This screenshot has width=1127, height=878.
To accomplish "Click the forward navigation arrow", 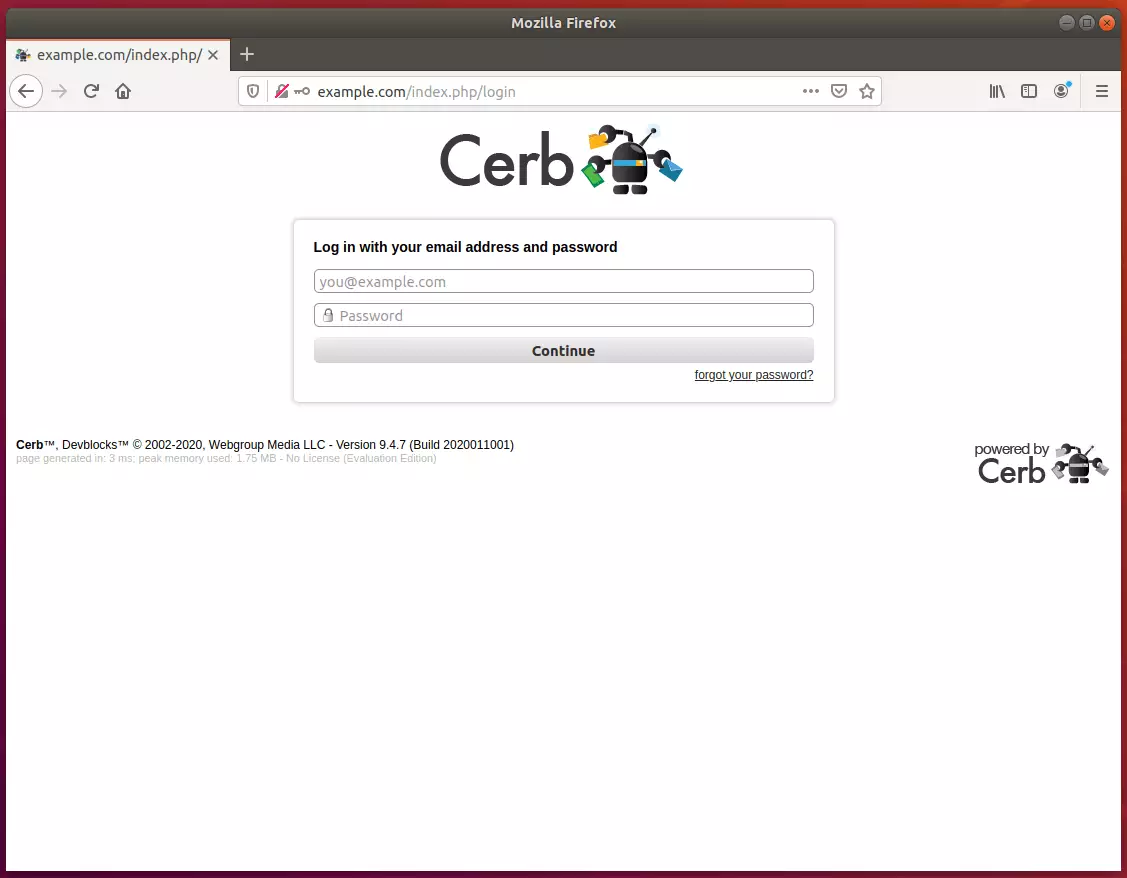I will pyautogui.click(x=59, y=91).
